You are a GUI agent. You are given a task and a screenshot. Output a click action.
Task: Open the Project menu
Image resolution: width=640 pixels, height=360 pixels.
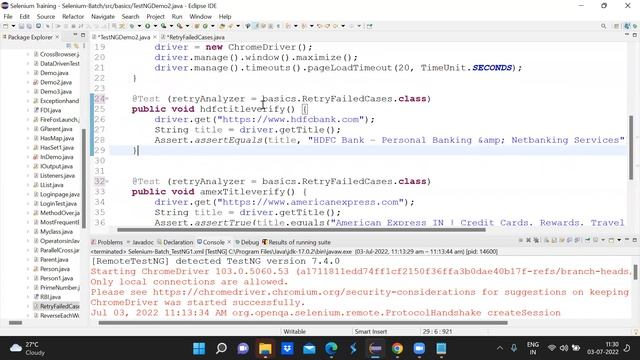[x=155, y=16]
